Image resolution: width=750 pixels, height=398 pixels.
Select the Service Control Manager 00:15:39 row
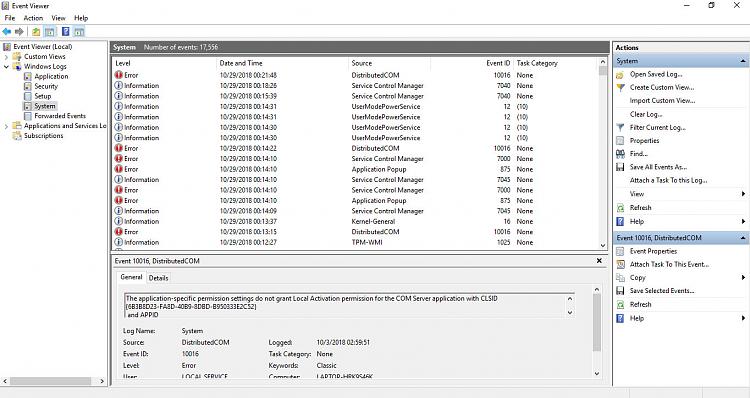[x=355, y=96]
